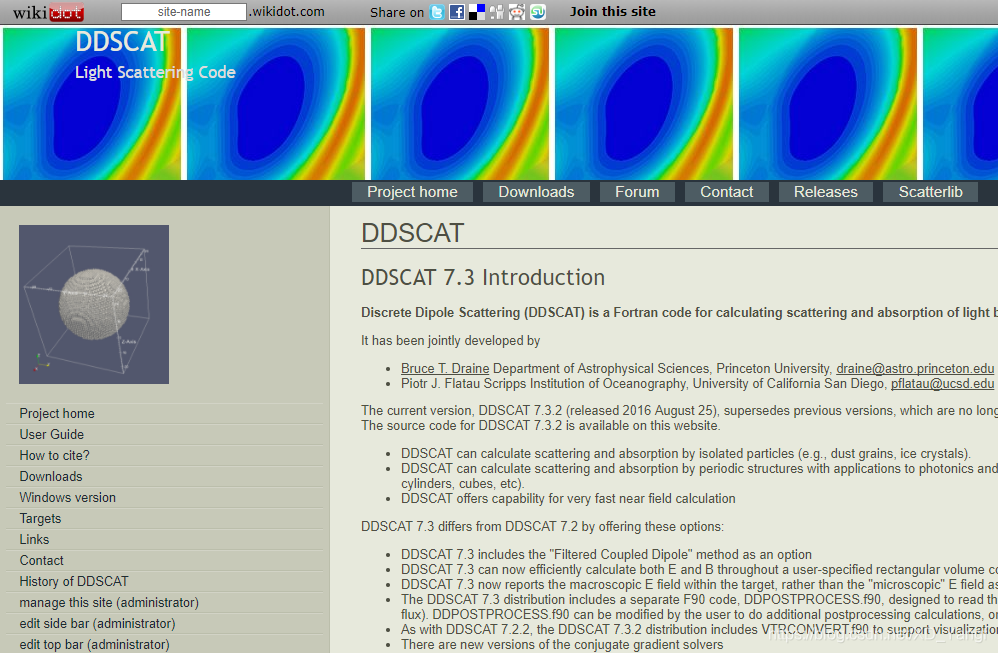Click 'It has been jointly developed by'
998x653 pixels.
451,341
